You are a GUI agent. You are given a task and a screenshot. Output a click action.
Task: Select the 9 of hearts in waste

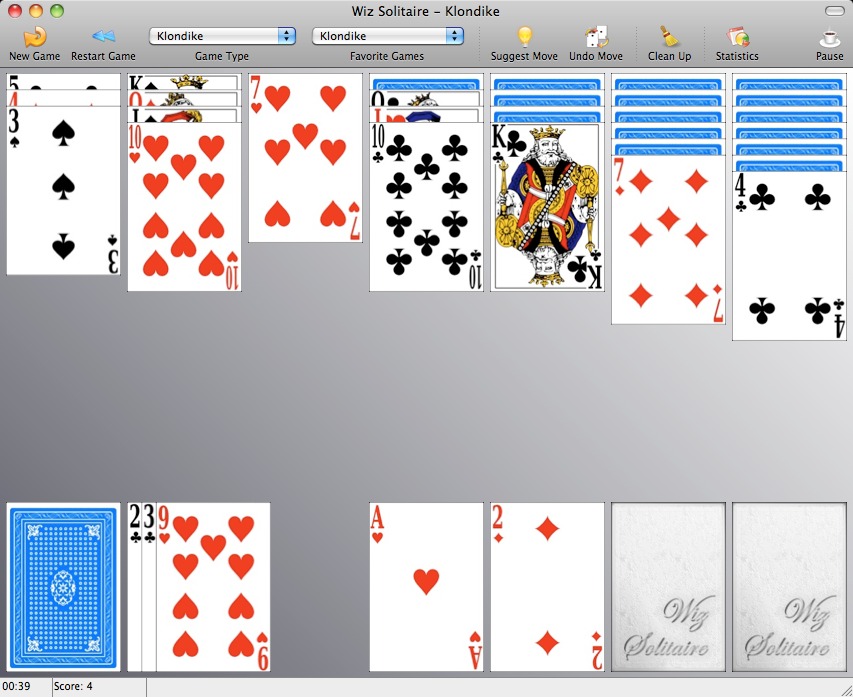coord(213,587)
